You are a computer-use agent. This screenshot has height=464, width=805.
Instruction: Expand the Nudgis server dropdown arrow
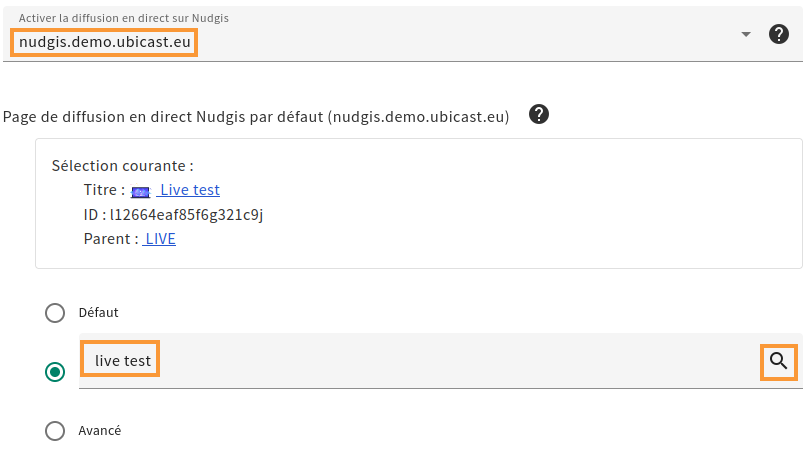pyautogui.click(x=746, y=34)
